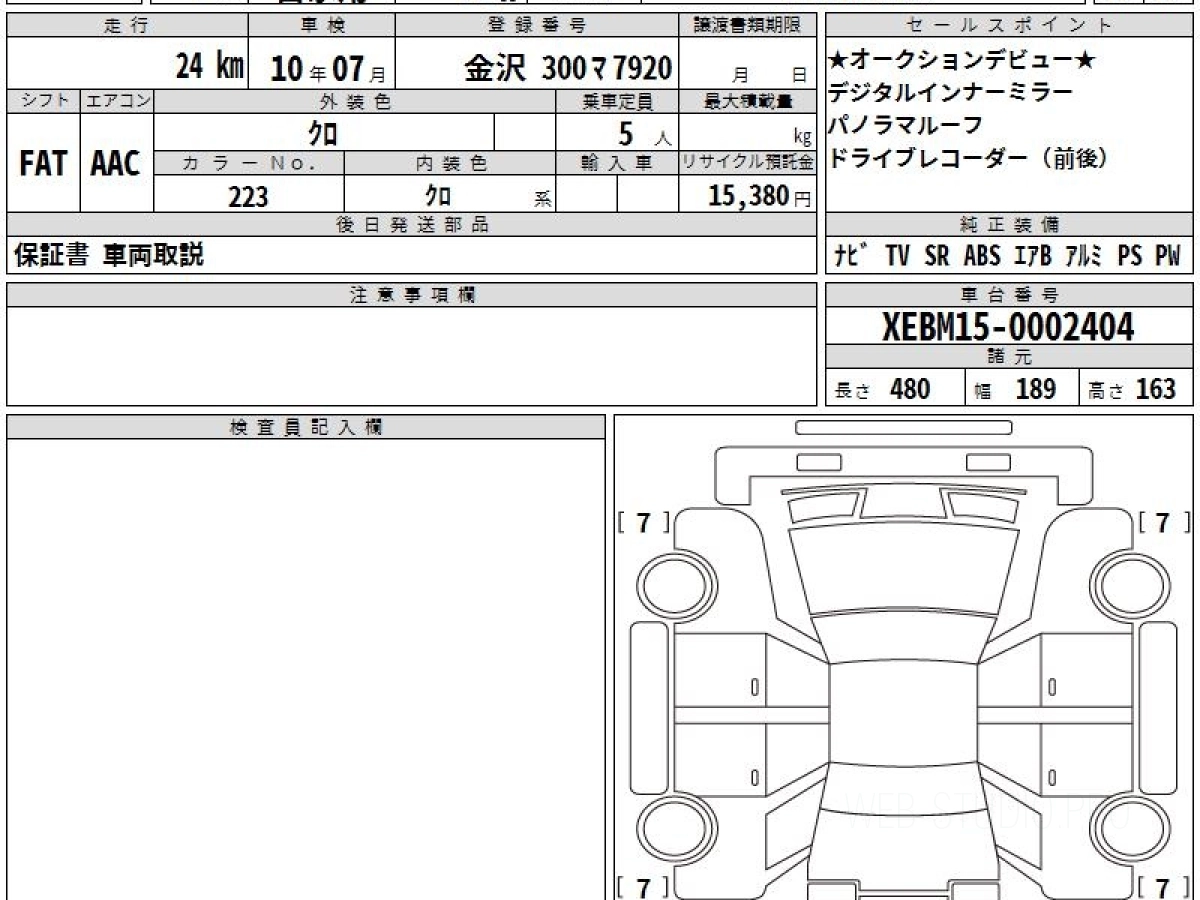Click the ABS equipment label
The height and width of the screenshot is (900, 1200).
(982, 256)
